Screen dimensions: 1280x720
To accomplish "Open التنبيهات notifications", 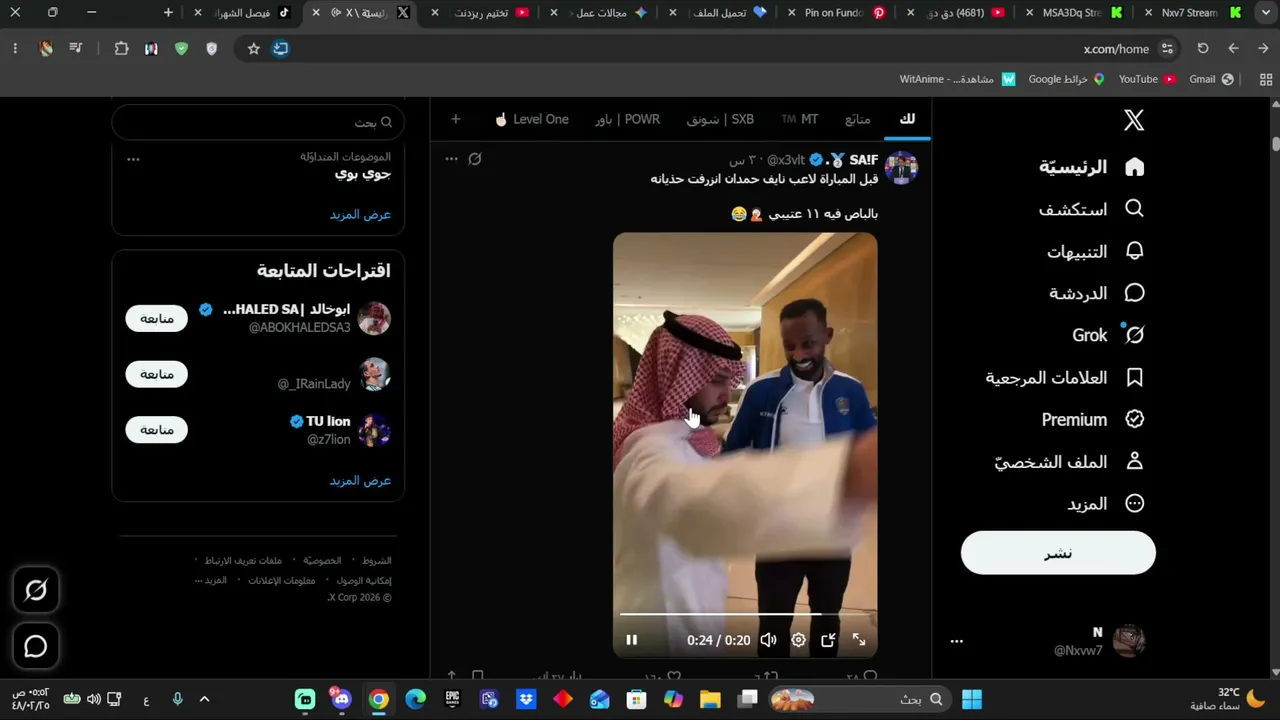I will (x=1096, y=251).
